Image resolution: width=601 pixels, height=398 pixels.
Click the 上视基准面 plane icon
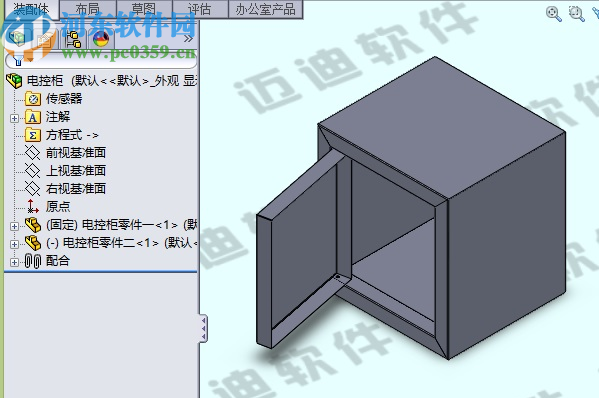(33, 171)
